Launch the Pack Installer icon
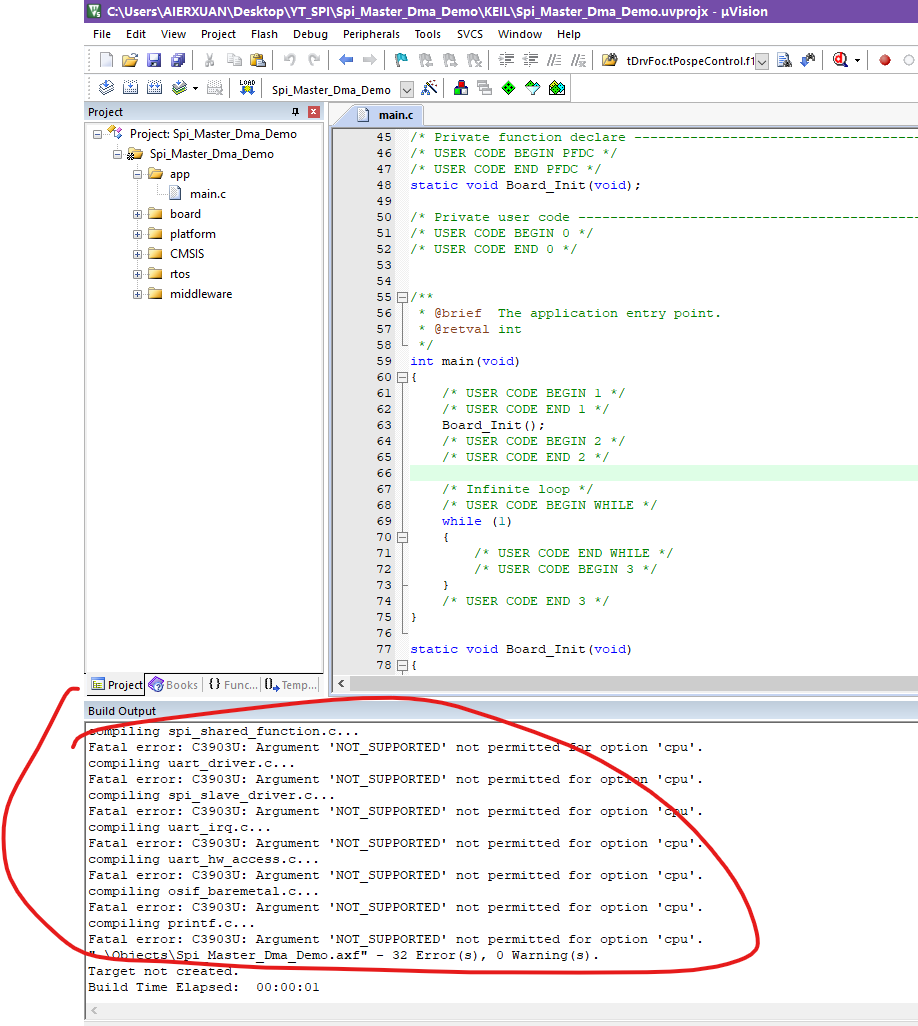Screen dimensions: 918x1026 tap(557, 88)
